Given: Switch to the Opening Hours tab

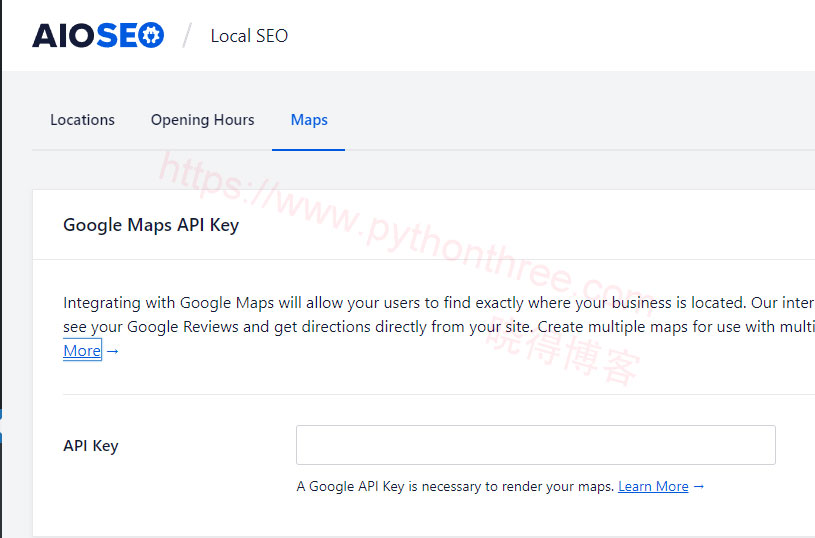Looking at the screenshot, I should 202,120.
